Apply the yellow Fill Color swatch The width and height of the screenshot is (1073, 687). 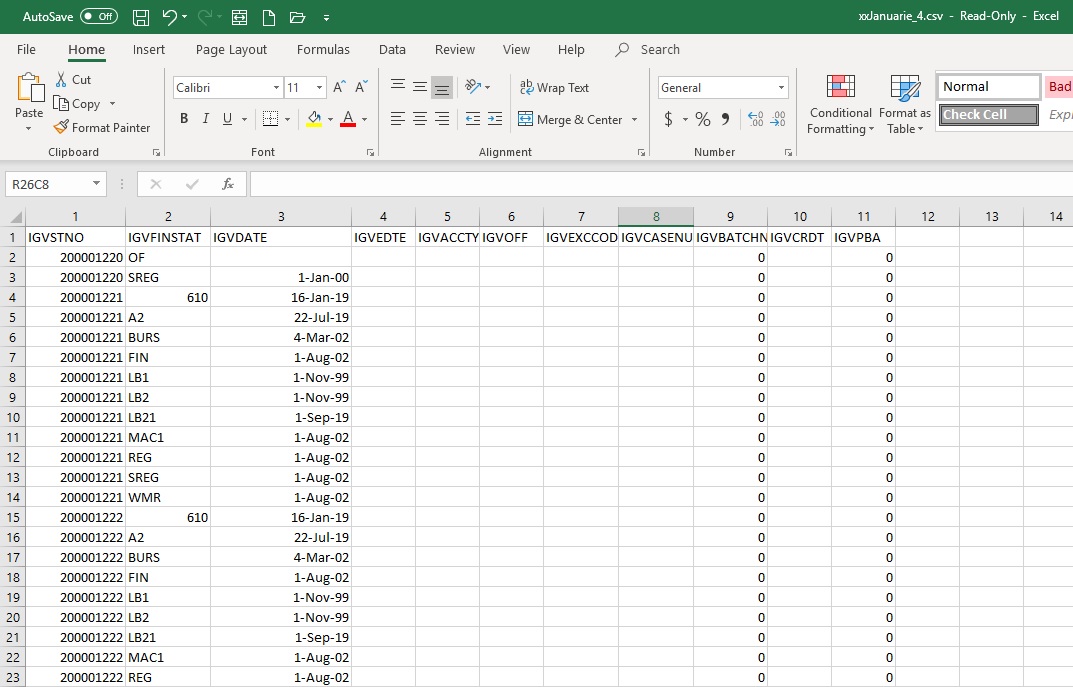click(314, 119)
